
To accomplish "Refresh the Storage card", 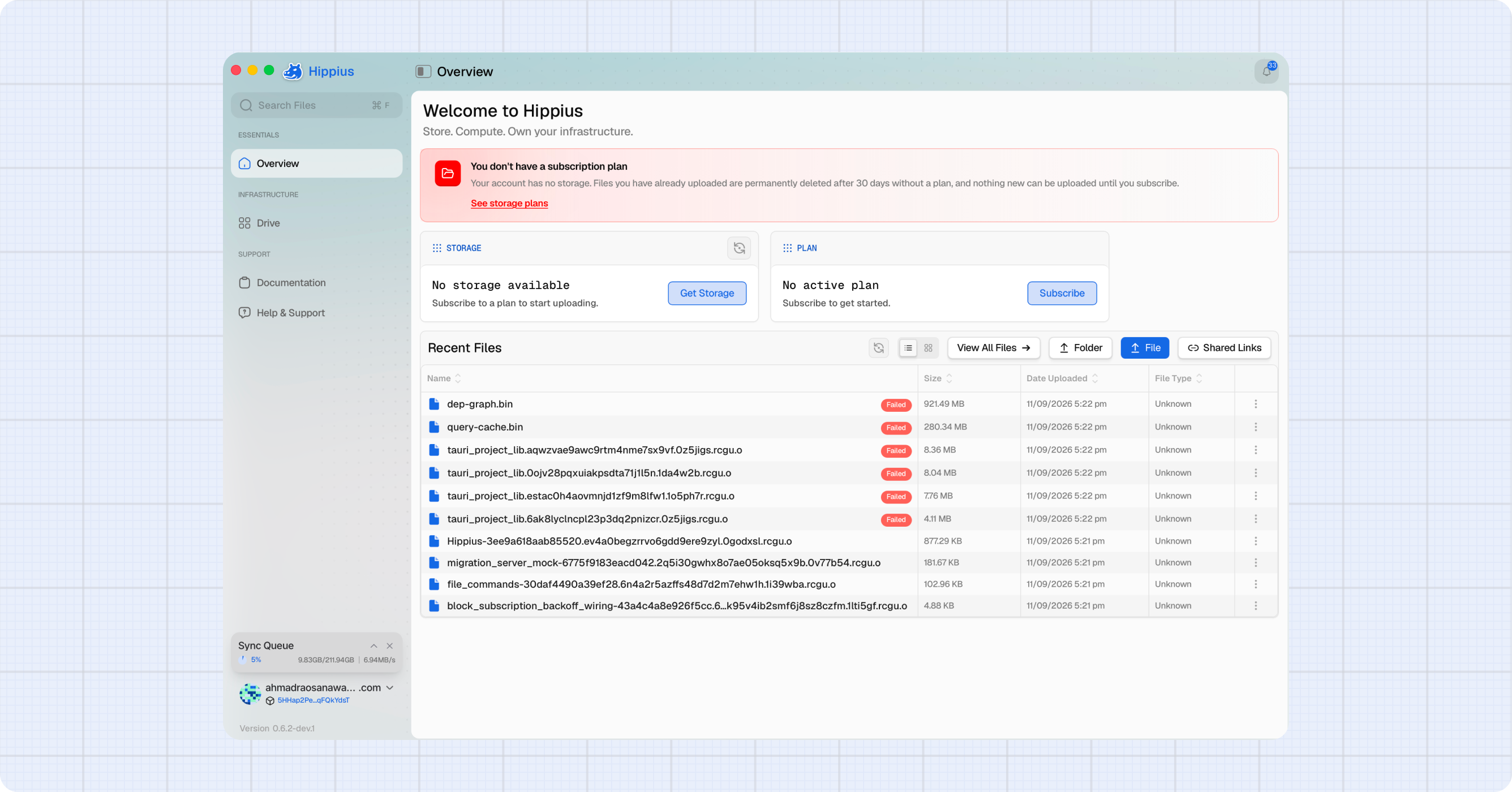I will point(739,248).
